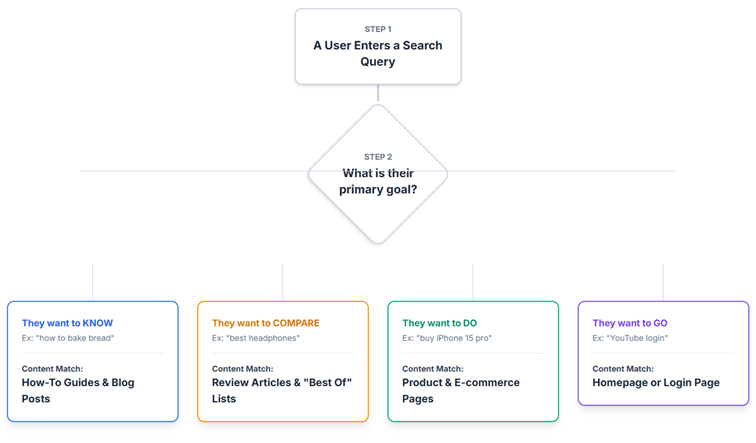The width and height of the screenshot is (756, 443).
Task: Click the 'STEP 2' label
Action: (x=378, y=157)
